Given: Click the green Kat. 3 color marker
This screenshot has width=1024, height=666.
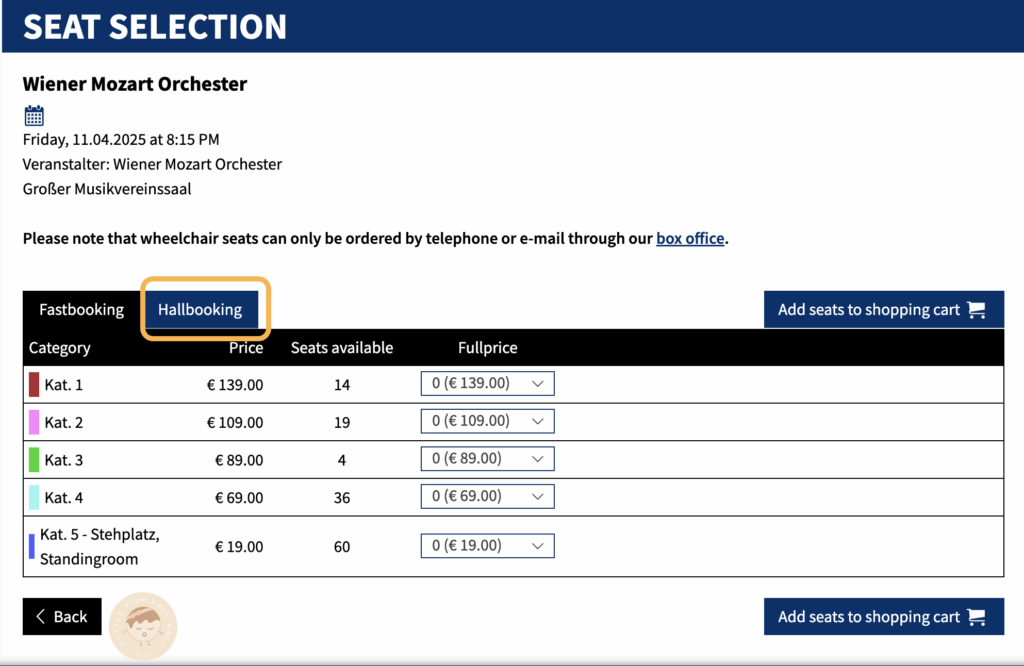Looking at the screenshot, I should tap(34, 460).
